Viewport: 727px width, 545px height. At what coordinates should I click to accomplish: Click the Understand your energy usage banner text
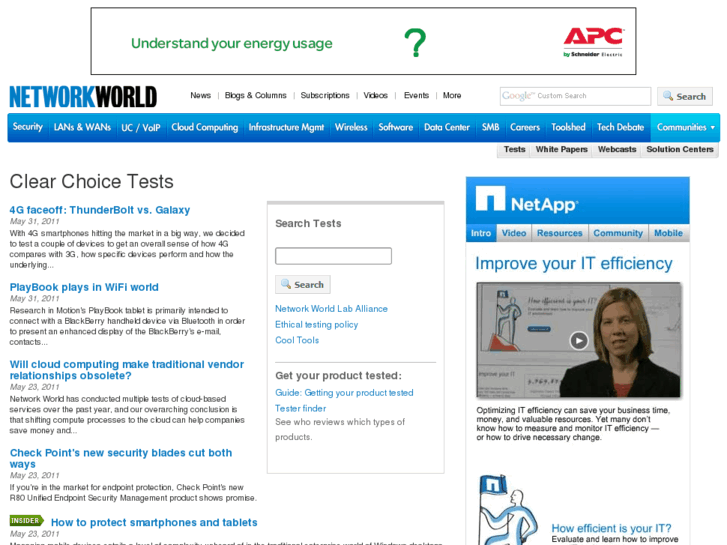[232, 44]
